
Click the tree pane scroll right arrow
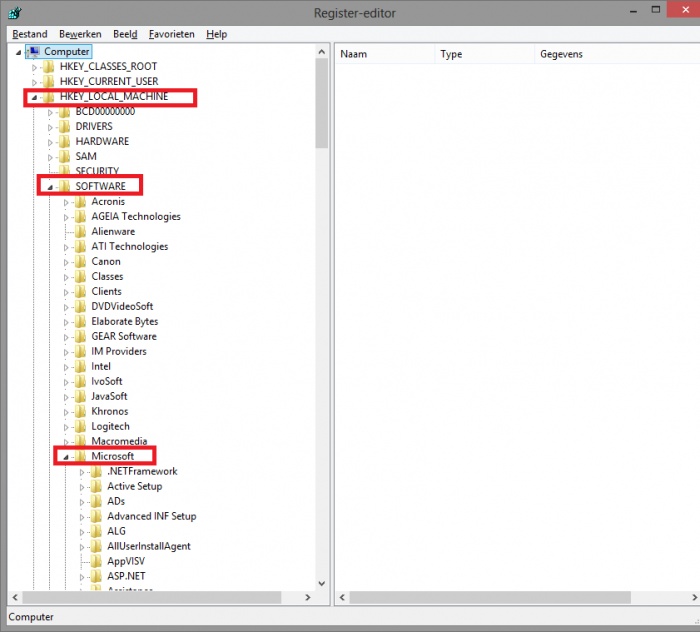pos(308,597)
